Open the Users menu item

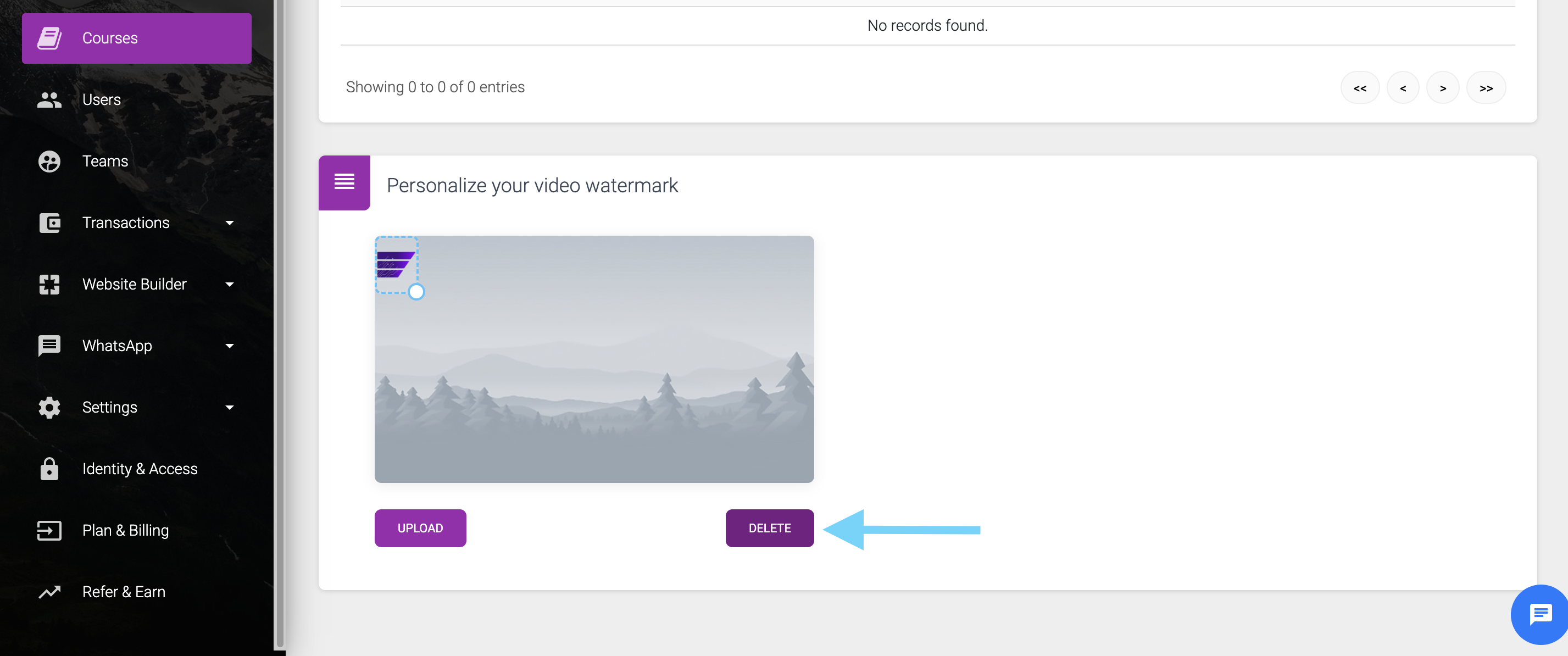click(136, 100)
